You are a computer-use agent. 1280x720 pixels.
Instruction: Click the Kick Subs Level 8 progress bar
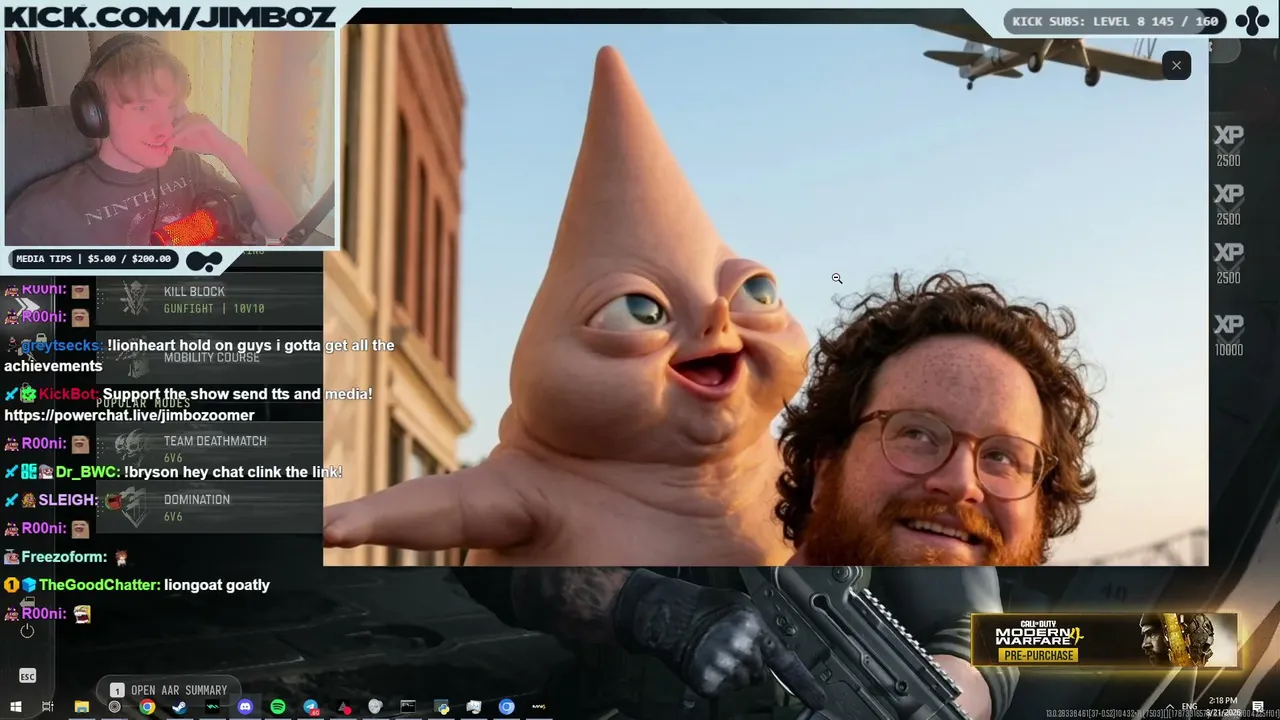1115,21
